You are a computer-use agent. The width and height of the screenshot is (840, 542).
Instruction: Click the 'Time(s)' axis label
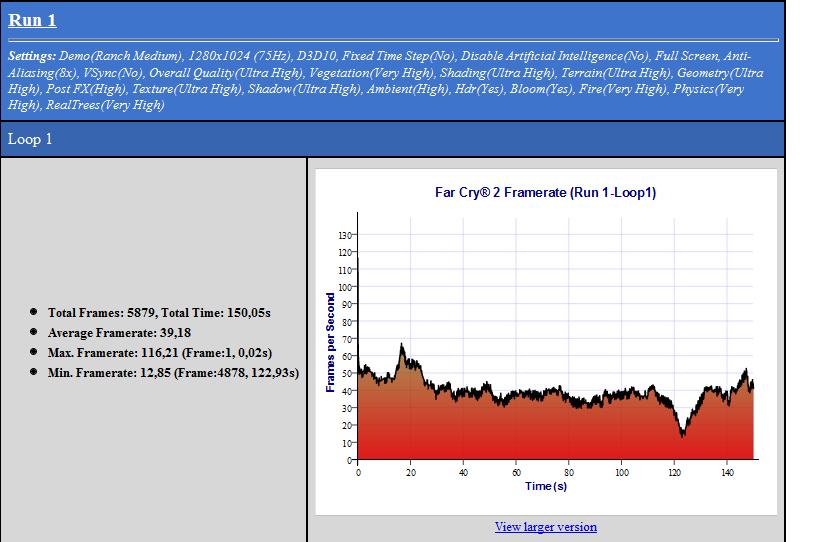coord(546,486)
